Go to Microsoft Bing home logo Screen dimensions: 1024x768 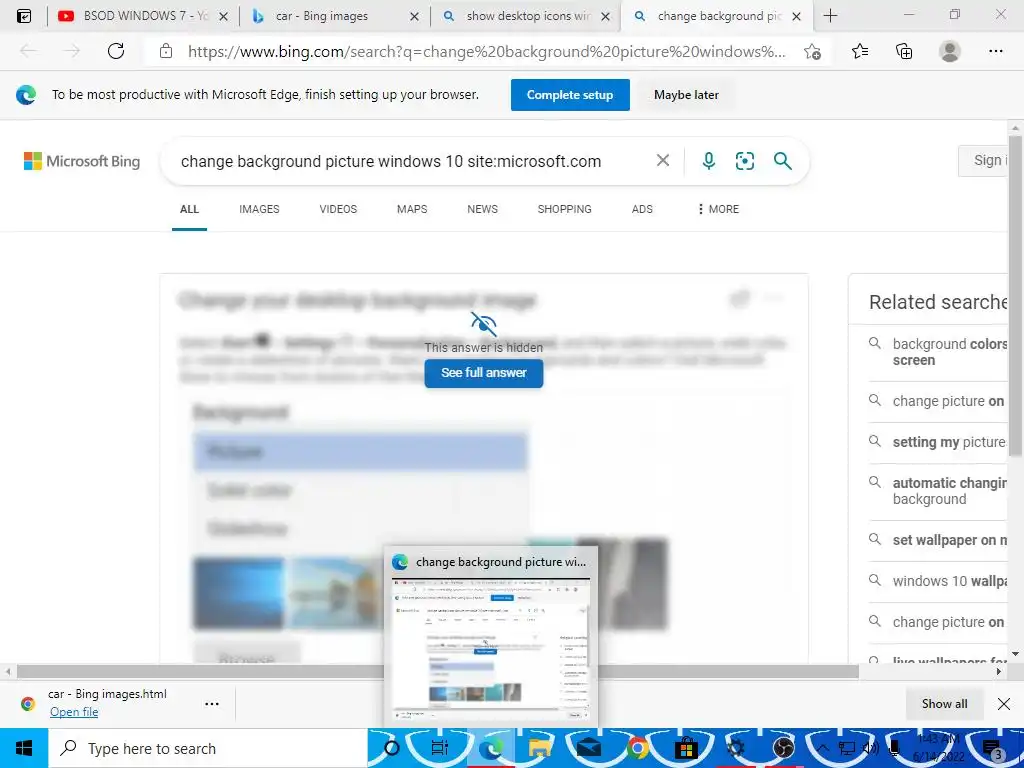pos(82,161)
